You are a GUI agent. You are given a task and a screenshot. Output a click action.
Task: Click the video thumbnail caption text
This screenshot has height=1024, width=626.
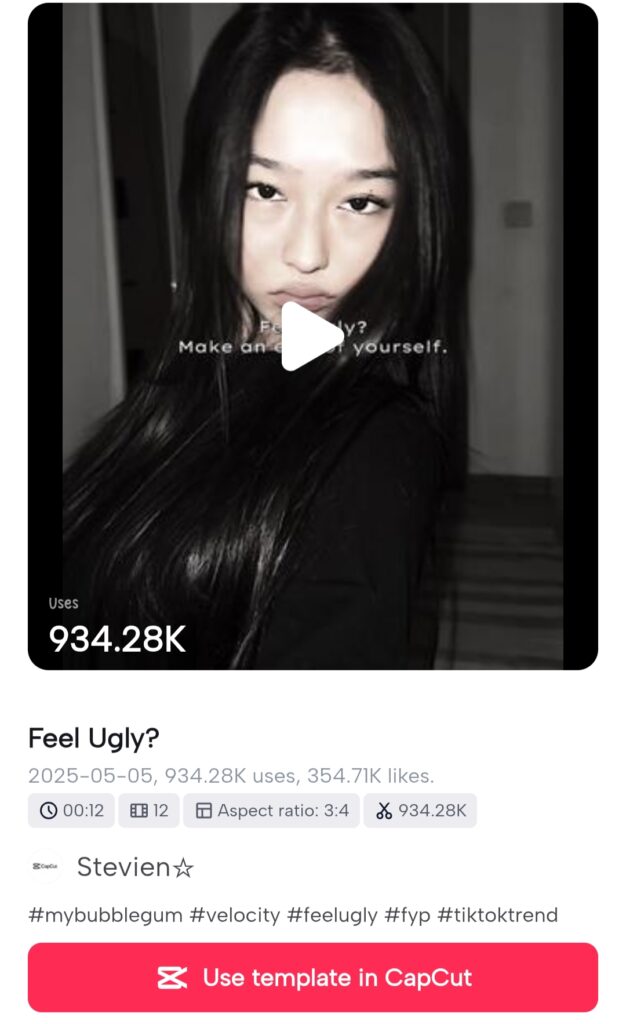[313, 337]
